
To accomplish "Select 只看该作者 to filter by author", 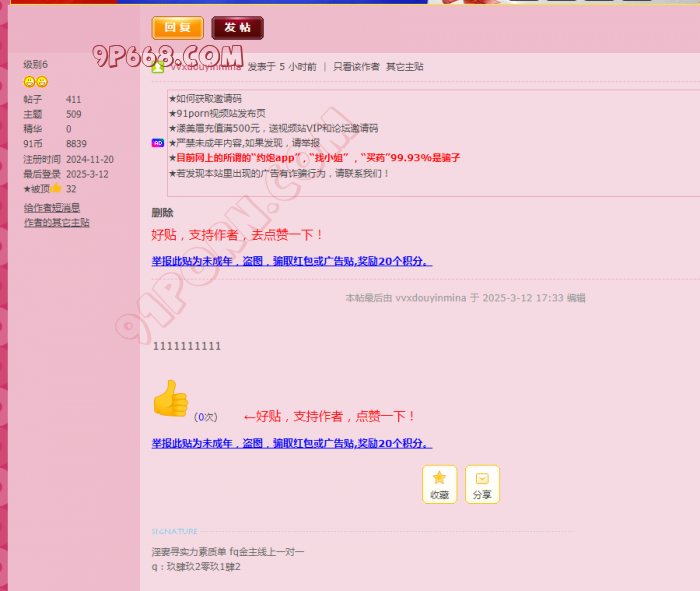I will pyautogui.click(x=356, y=67).
